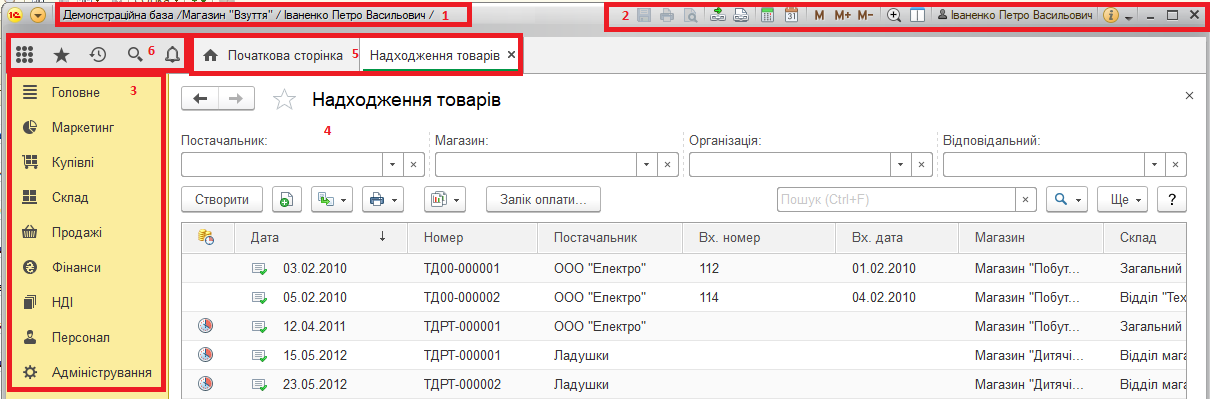Open the create-based-on dropdown button

click(332, 199)
